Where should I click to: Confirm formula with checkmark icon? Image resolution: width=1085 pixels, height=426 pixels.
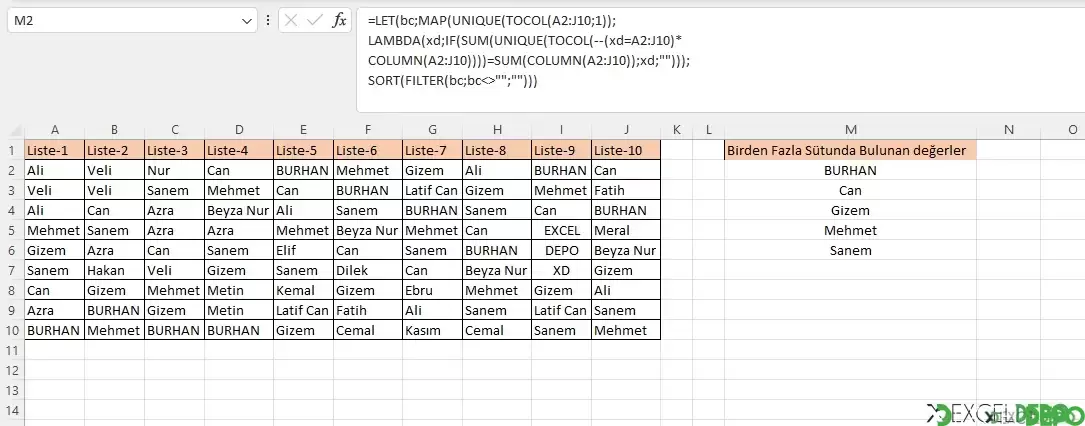coord(315,21)
